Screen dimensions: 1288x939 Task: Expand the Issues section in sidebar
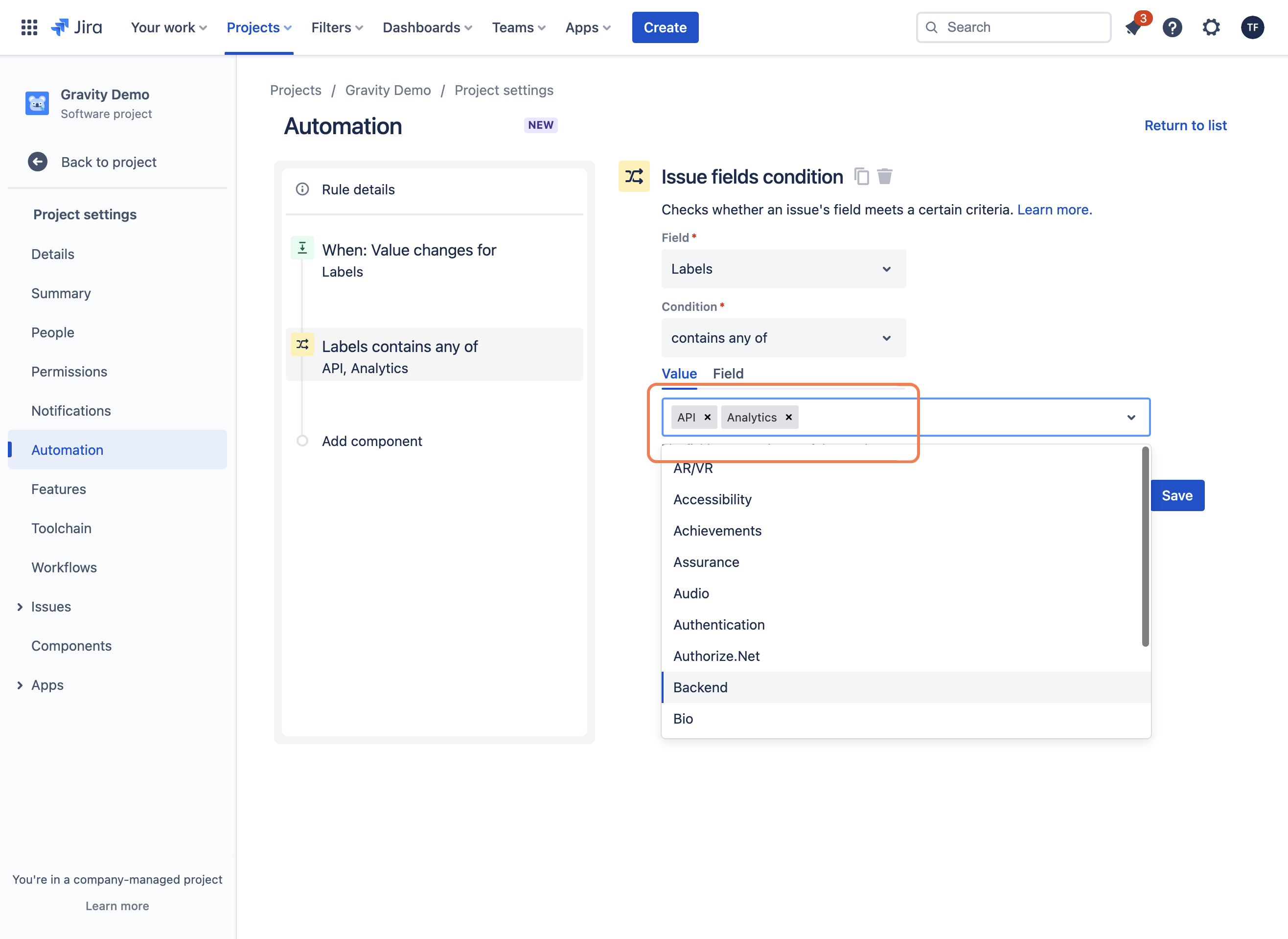click(20, 607)
